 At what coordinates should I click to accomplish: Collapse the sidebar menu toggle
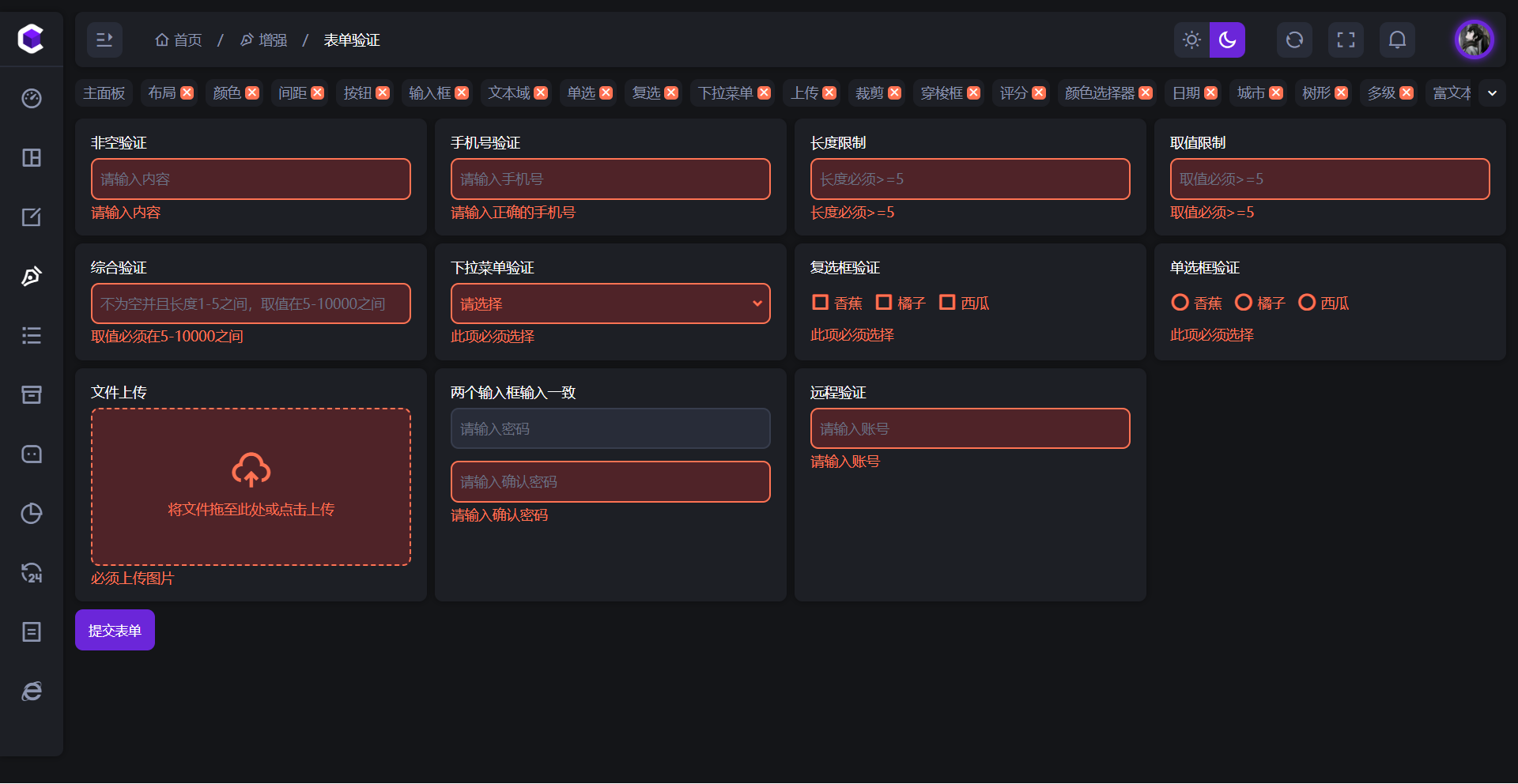(x=104, y=40)
